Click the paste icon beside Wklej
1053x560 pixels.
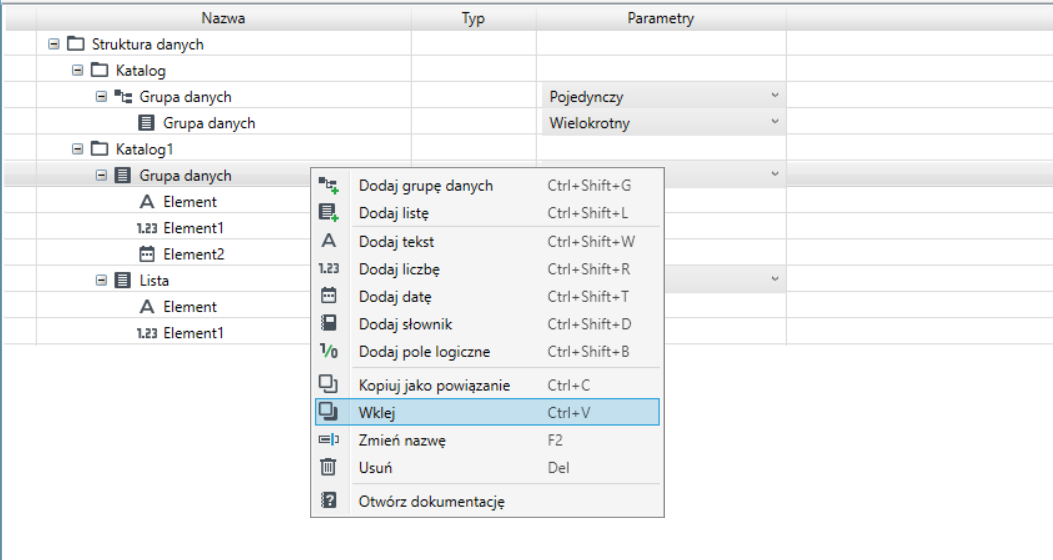(328, 412)
